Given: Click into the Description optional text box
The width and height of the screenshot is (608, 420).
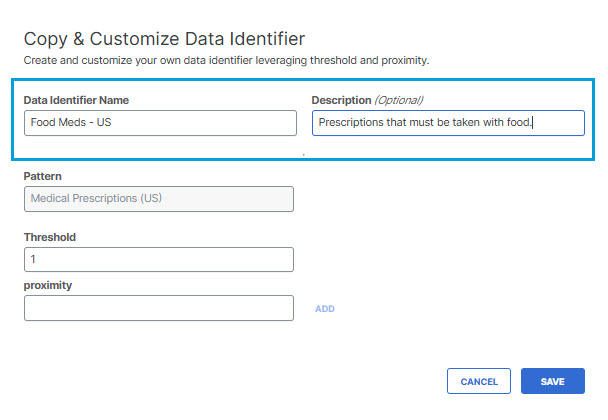Looking at the screenshot, I should coord(448,123).
